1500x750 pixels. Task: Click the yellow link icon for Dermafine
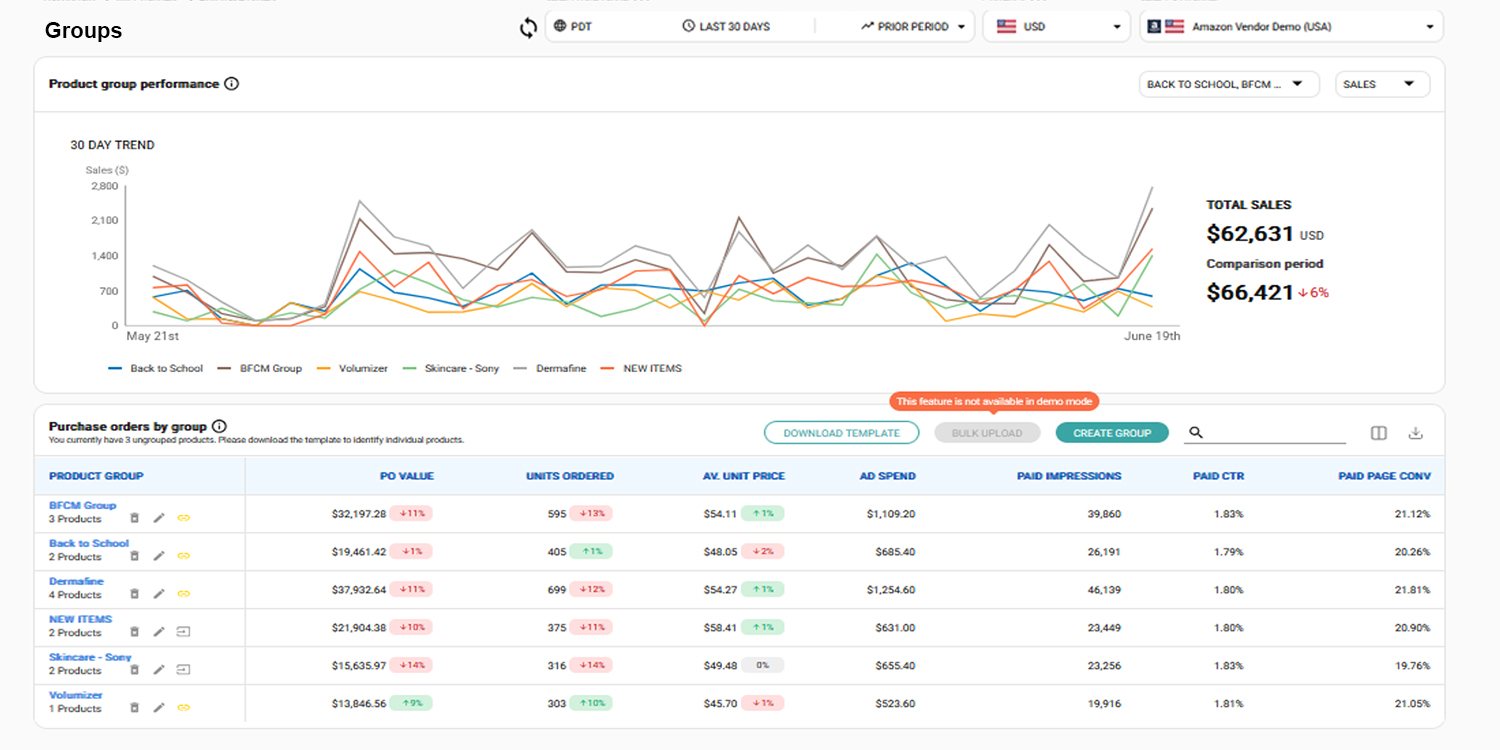pos(183,594)
